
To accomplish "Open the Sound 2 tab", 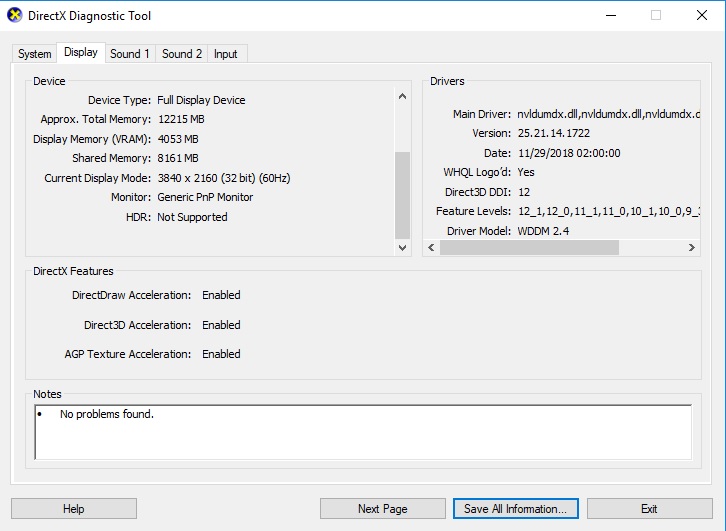I will pyautogui.click(x=182, y=54).
